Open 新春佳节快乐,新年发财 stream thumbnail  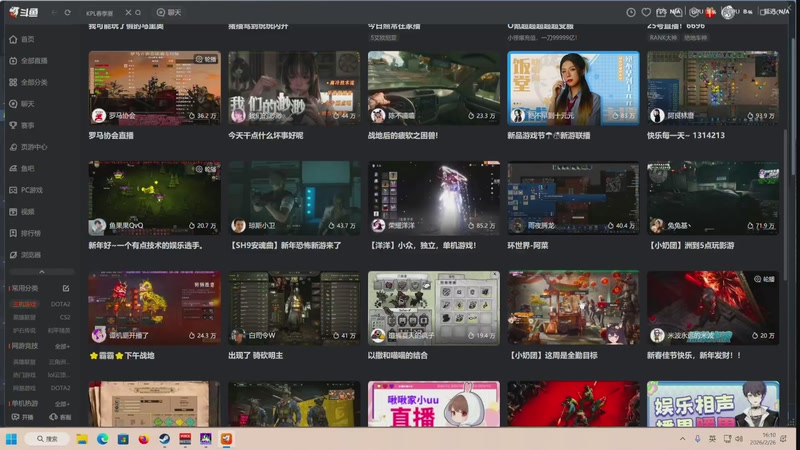click(x=713, y=308)
